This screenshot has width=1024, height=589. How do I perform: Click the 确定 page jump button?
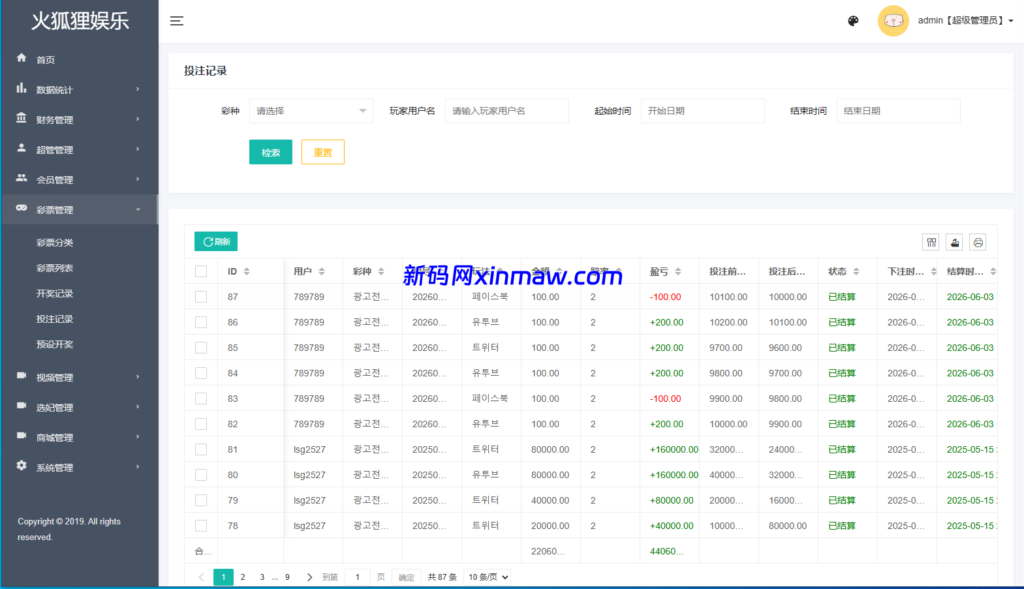pos(406,577)
